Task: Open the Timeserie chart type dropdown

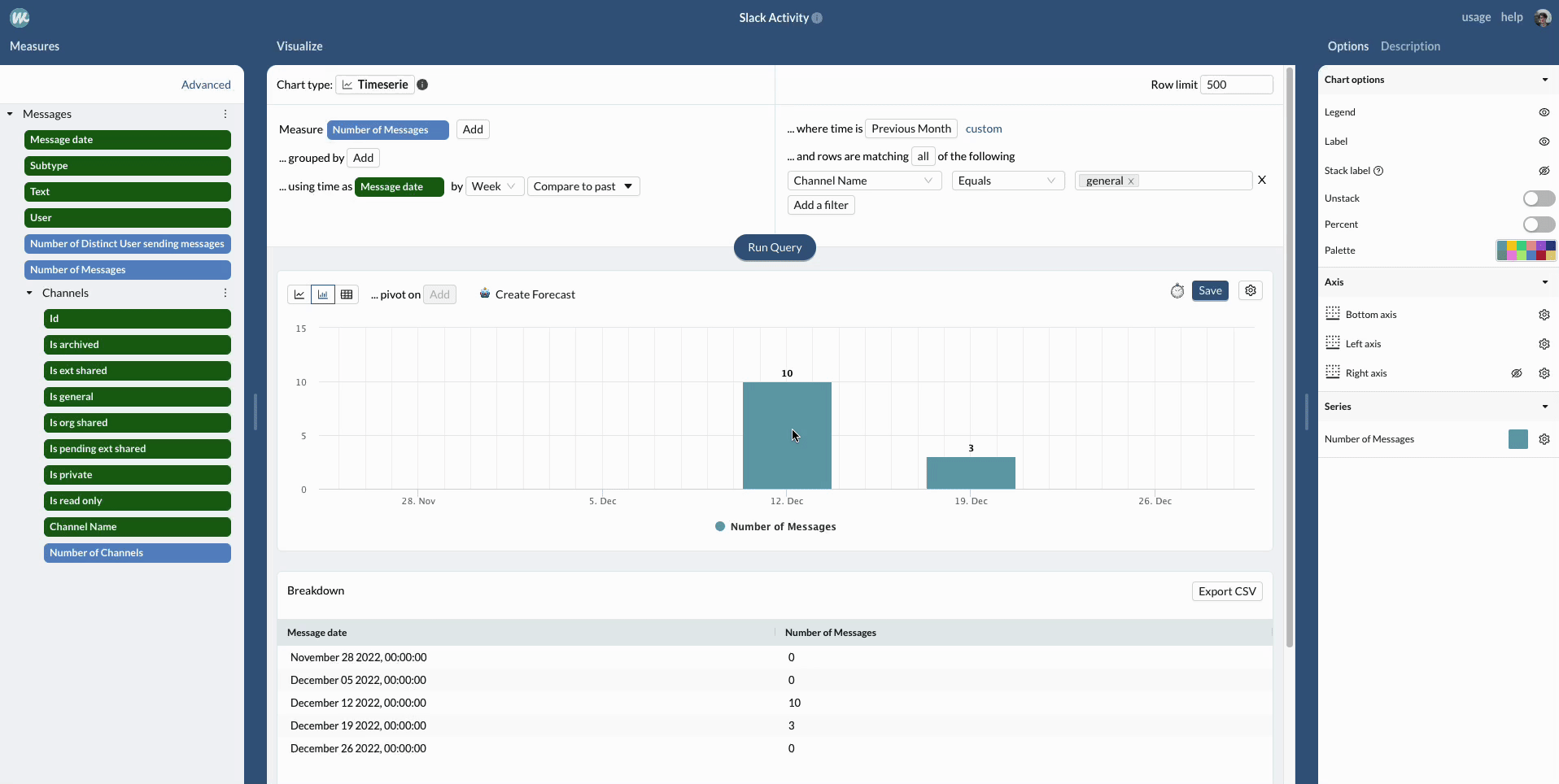Action: 375,85
